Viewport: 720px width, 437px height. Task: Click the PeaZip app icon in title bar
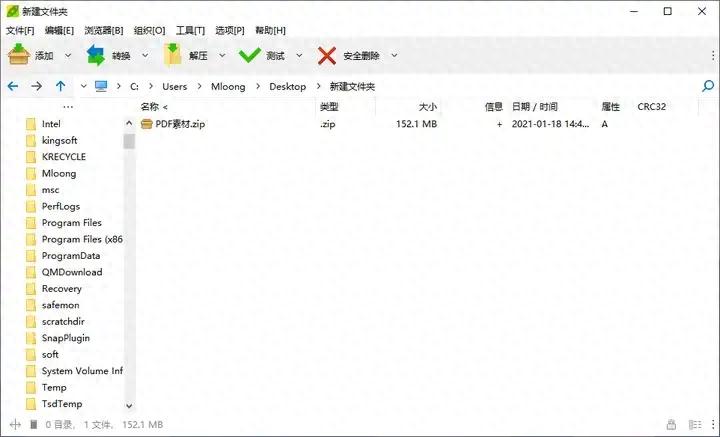(12, 11)
